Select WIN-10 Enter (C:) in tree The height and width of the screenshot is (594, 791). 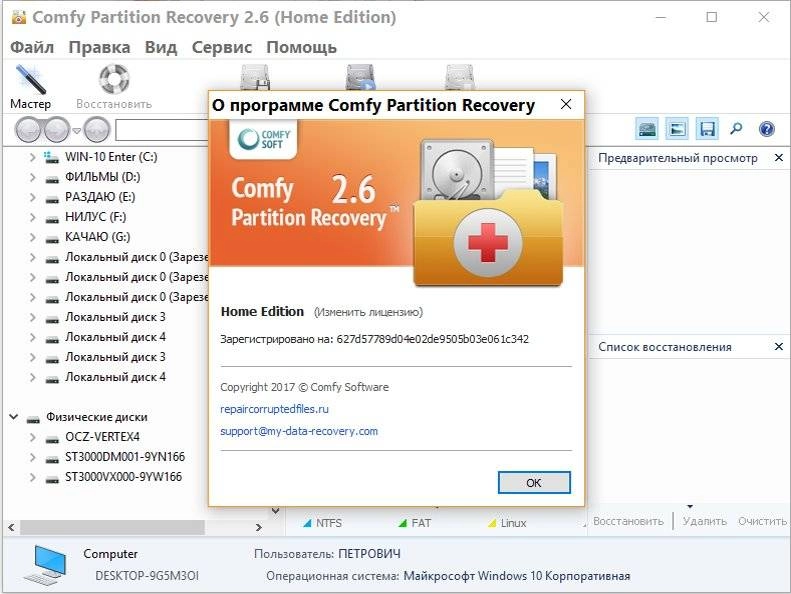point(111,157)
